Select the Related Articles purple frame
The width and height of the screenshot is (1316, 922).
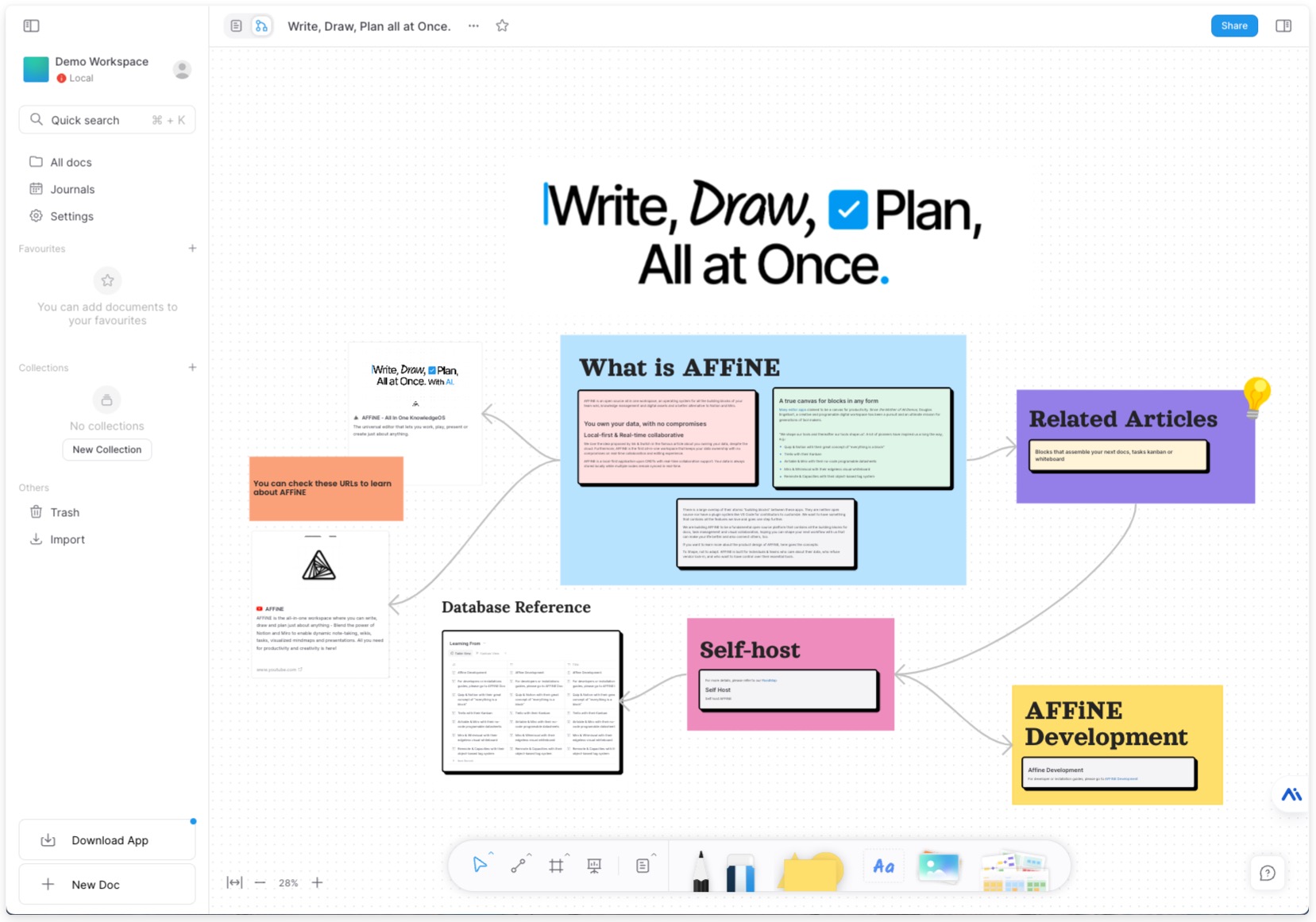1136,446
